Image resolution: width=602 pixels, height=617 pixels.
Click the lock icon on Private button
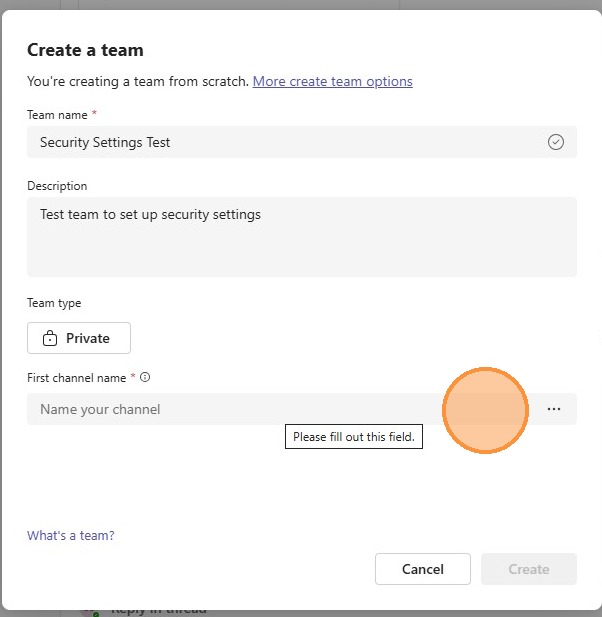[x=50, y=339]
